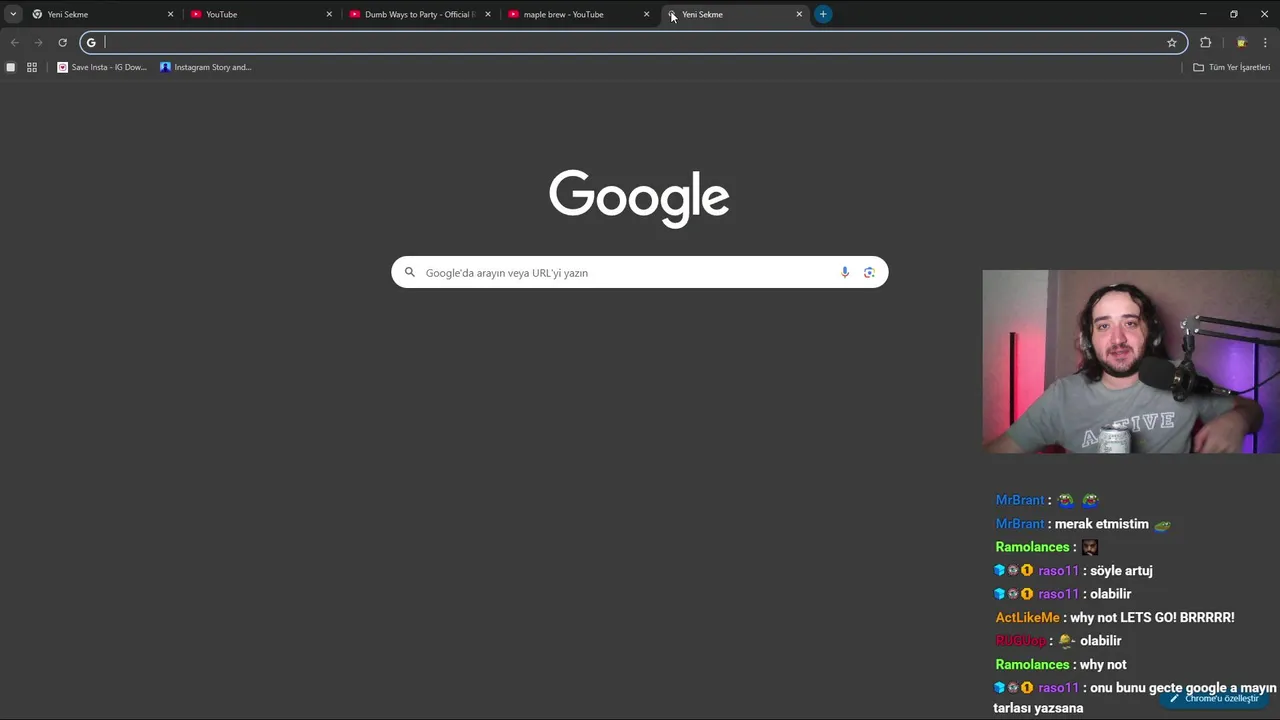Screen dimensions: 1280x720
Task: Open the apps grid shortcut in bookmarks bar
Action: [32, 67]
